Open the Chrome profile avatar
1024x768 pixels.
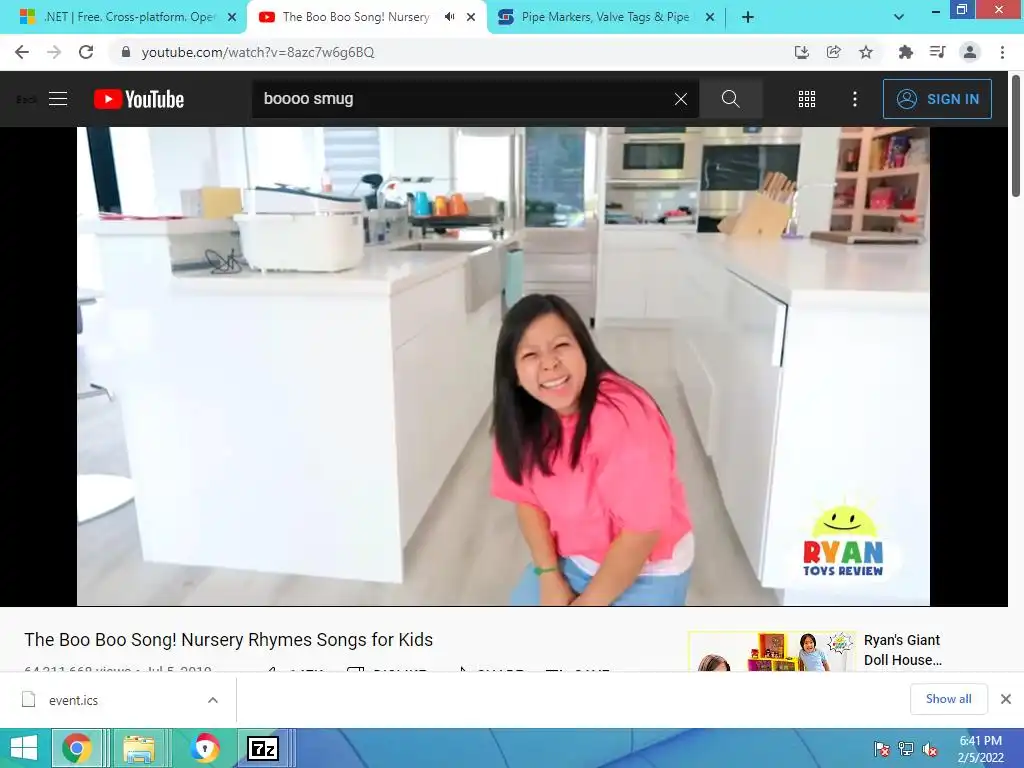970,52
